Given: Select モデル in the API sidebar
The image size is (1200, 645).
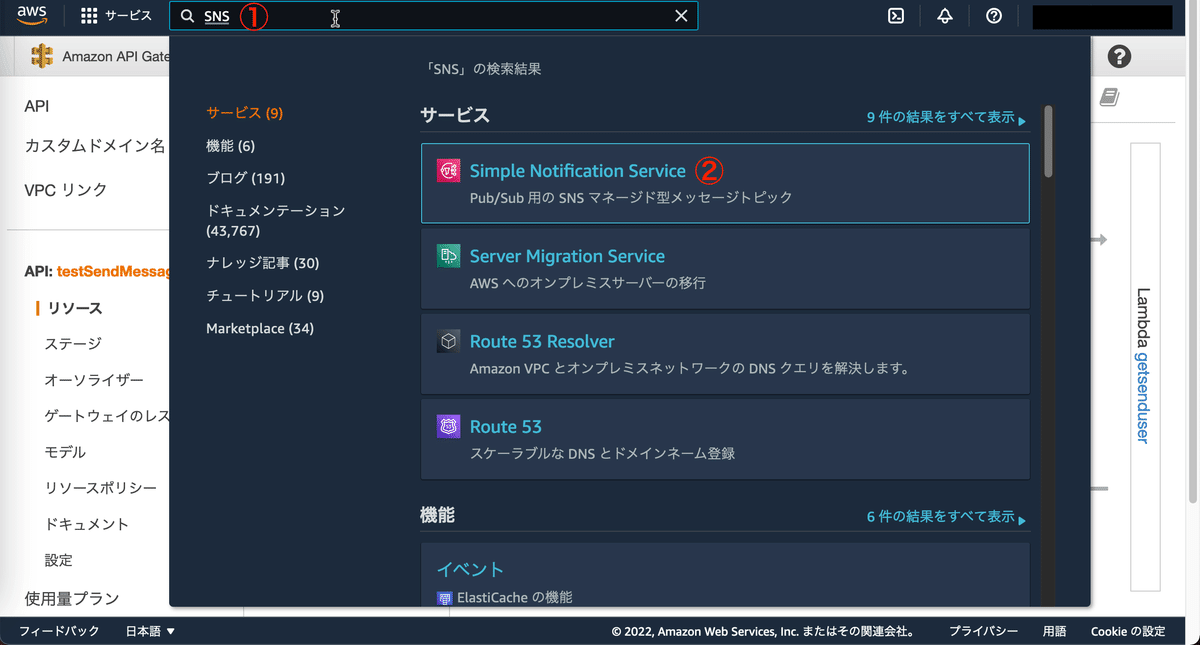Looking at the screenshot, I should 65,452.
